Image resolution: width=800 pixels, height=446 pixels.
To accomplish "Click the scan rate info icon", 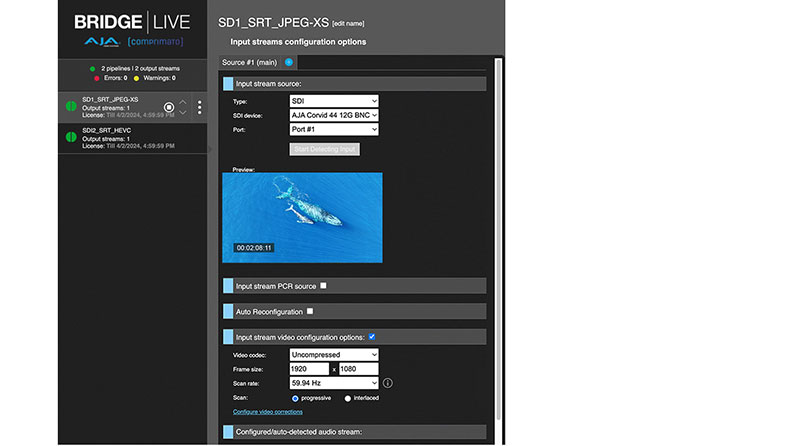I will (387, 383).
